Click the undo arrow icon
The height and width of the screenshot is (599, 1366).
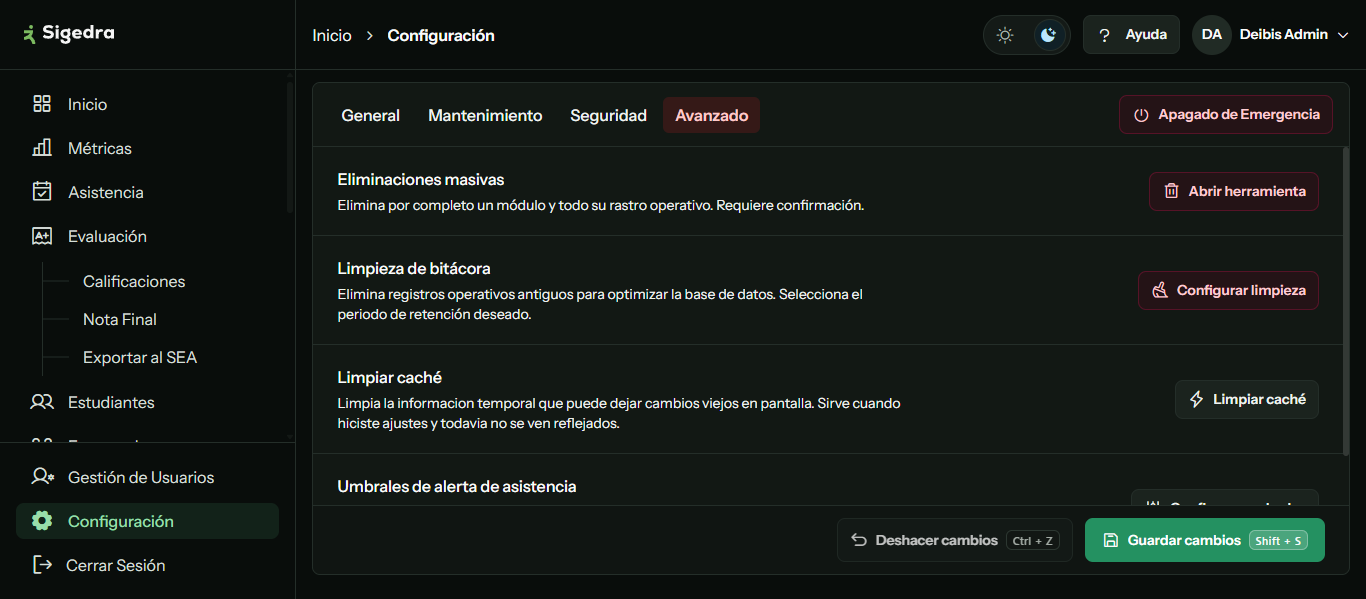(x=859, y=540)
